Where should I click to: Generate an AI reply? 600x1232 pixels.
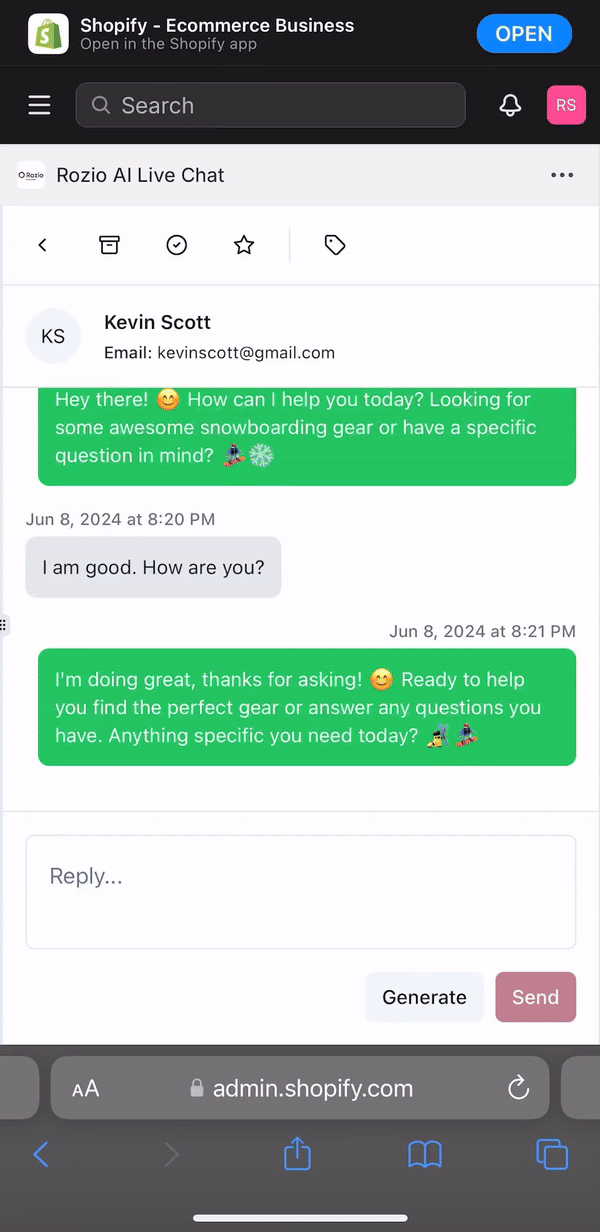pos(424,997)
